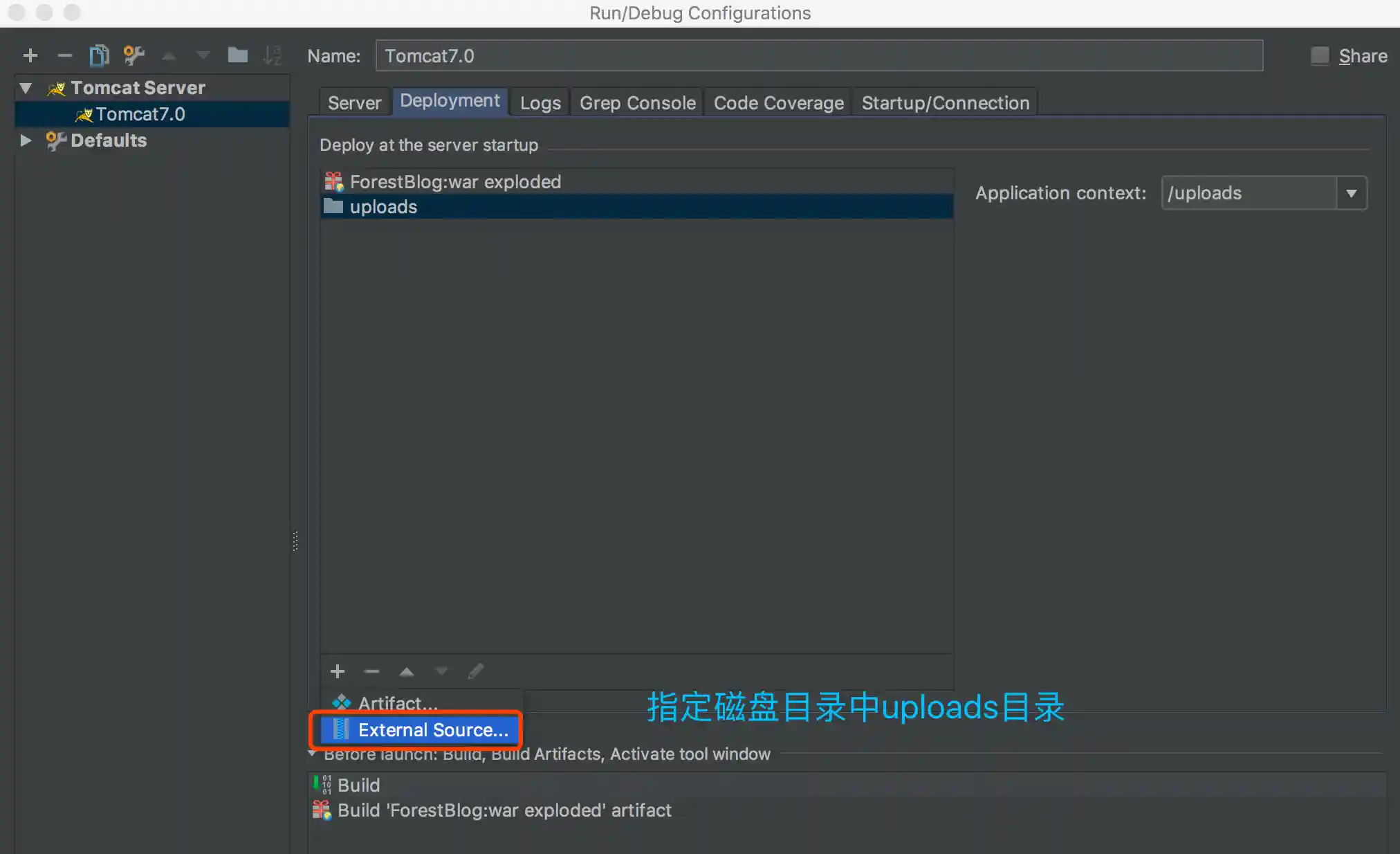Image resolution: width=1400 pixels, height=854 pixels.
Task: Expand the Defaults tree node
Action: tap(26, 140)
